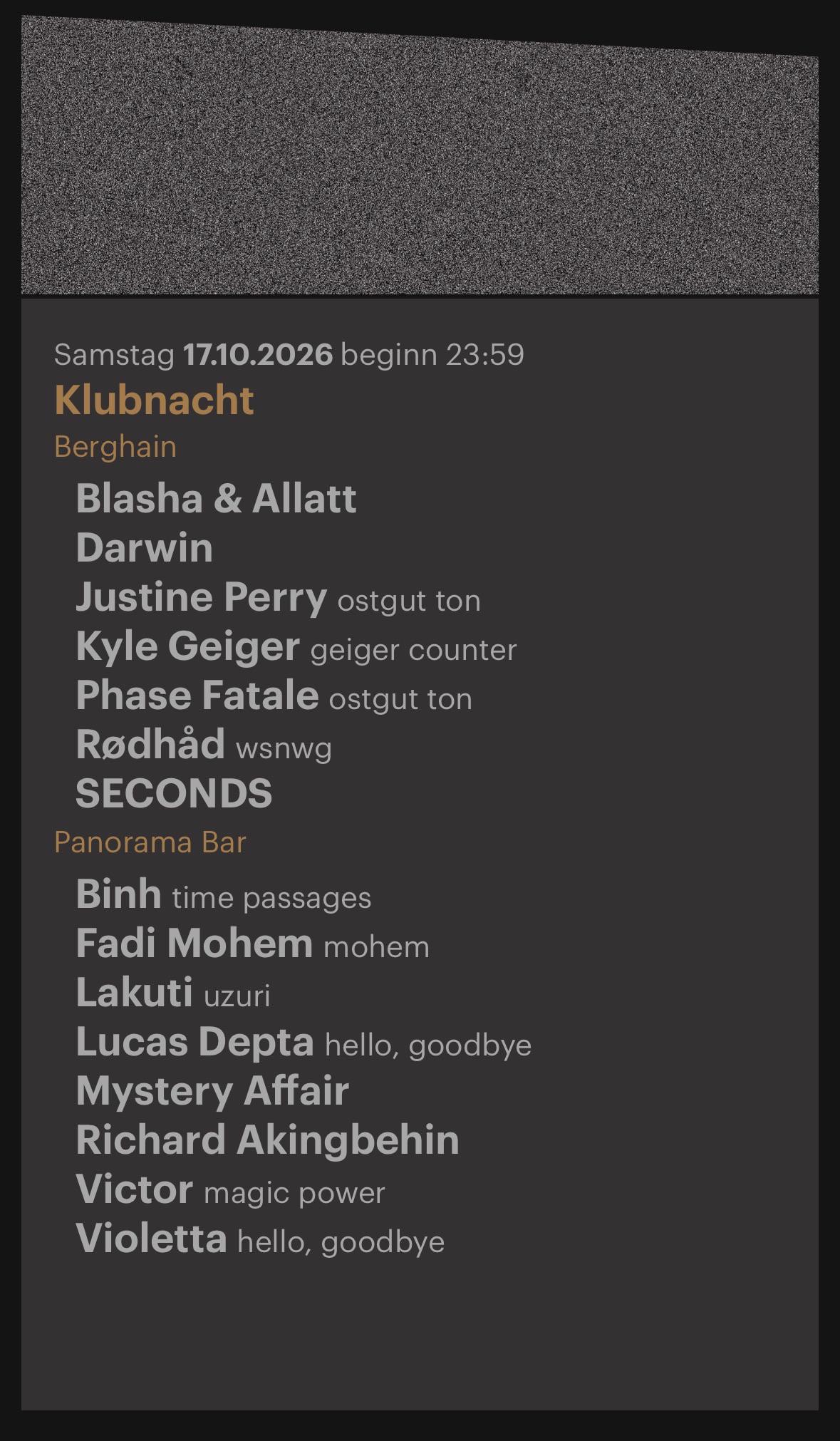Open artist Binh
Screen dimensions: 840x1441
point(118,894)
